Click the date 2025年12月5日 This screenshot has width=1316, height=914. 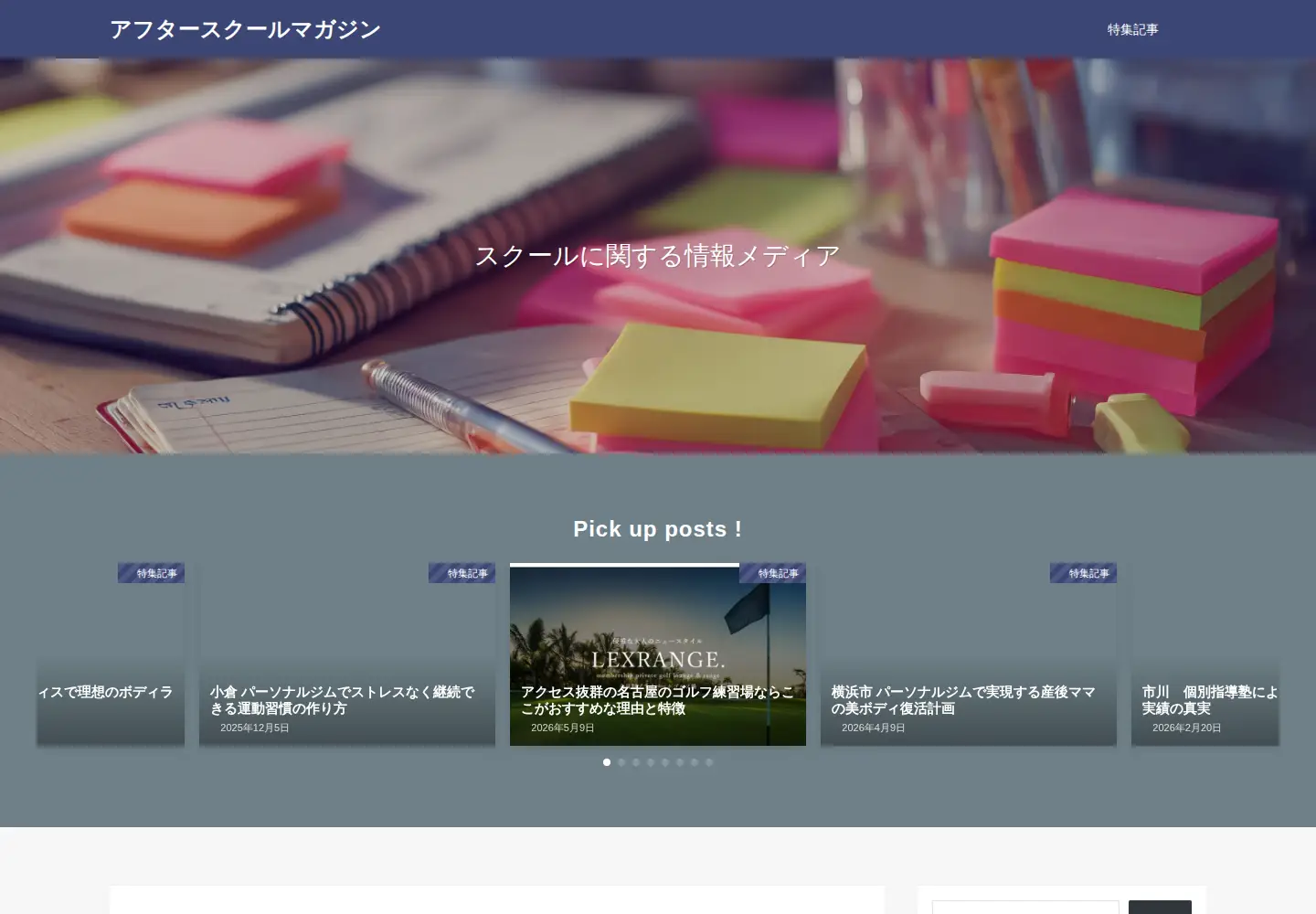point(254,728)
